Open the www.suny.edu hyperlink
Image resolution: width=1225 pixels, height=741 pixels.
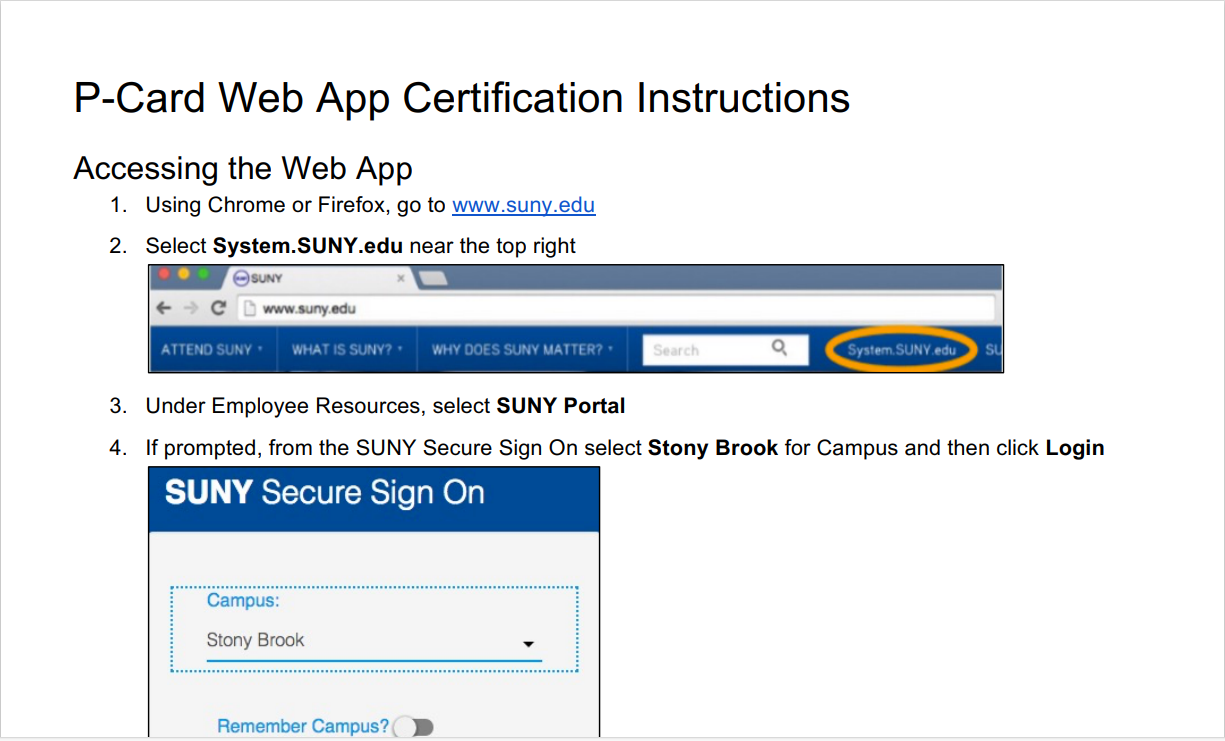[x=523, y=205]
